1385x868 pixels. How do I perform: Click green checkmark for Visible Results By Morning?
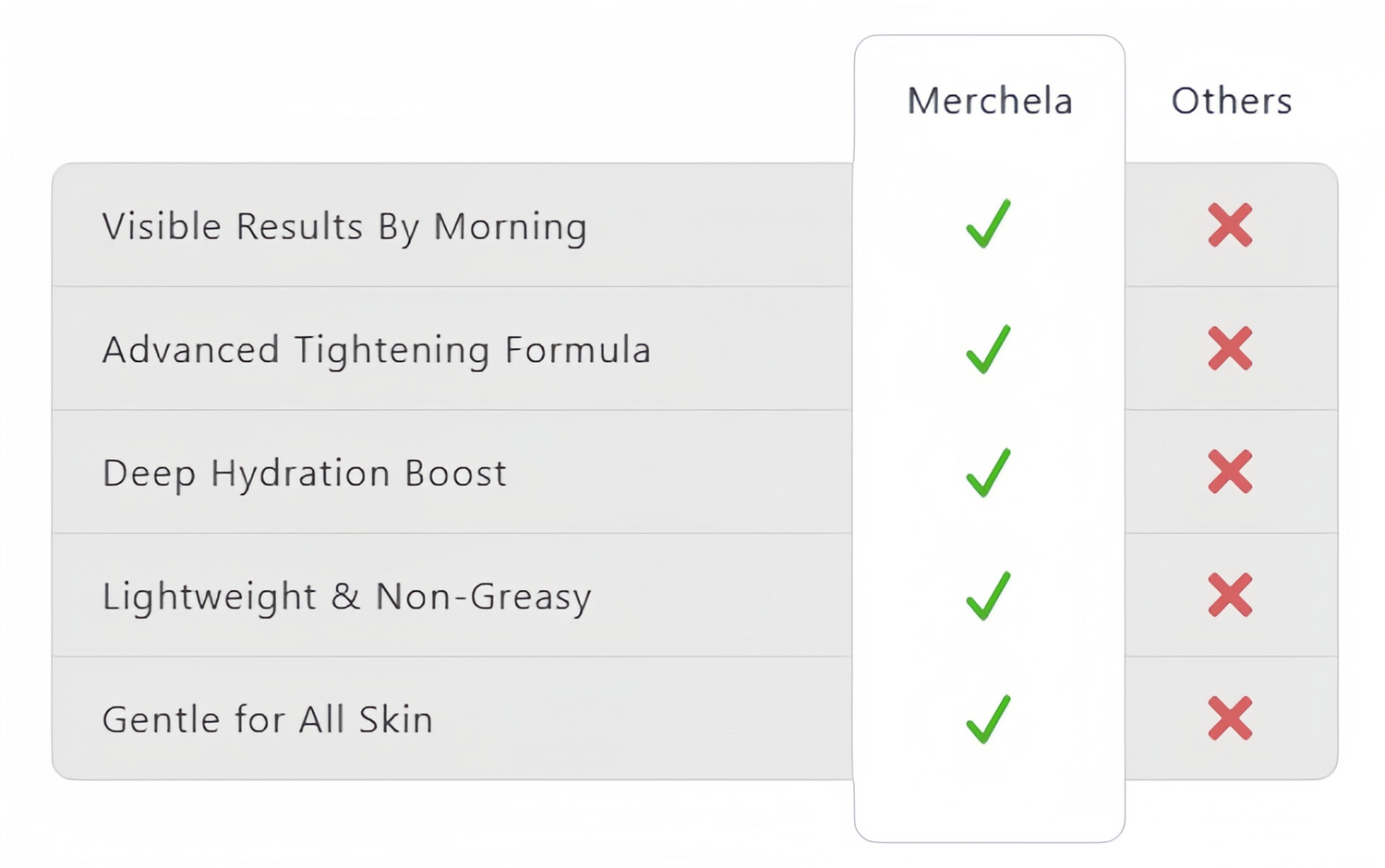tap(988, 223)
